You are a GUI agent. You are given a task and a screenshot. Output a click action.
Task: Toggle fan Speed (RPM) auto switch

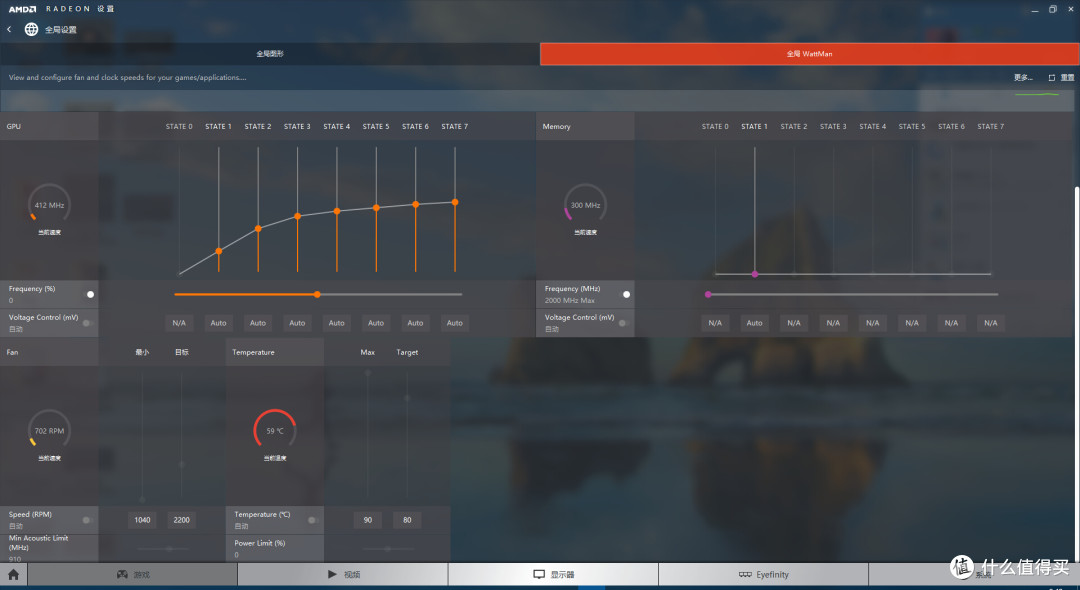[x=87, y=520]
